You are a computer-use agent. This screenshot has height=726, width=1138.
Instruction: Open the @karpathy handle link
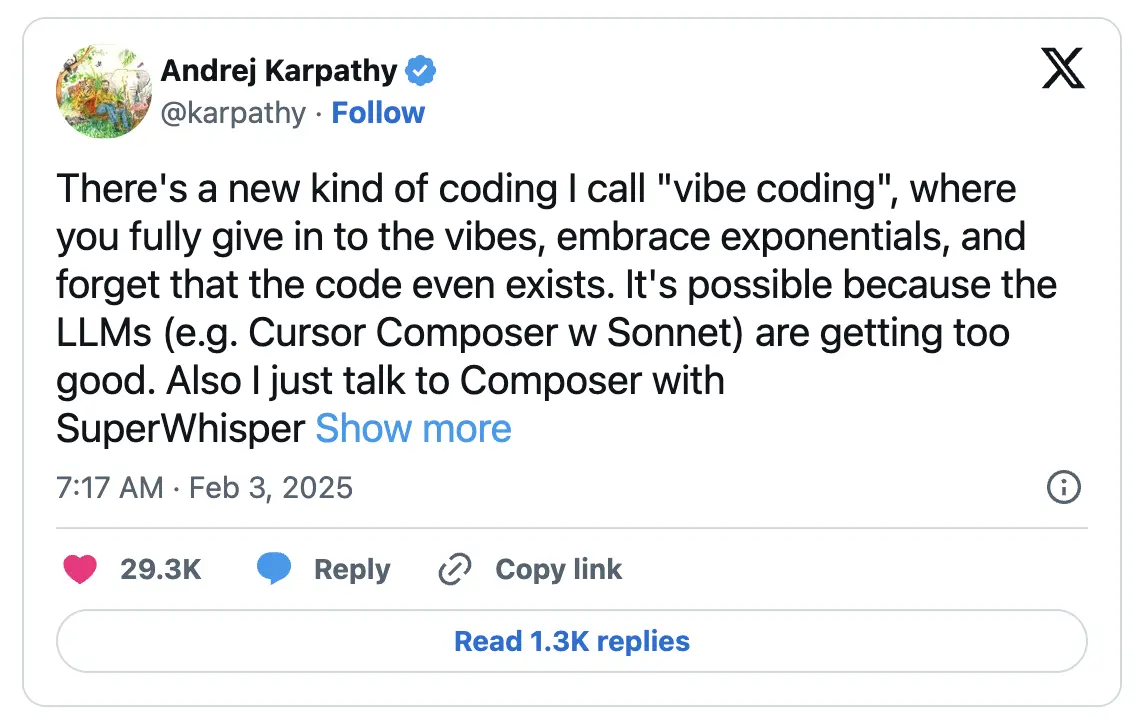(233, 113)
